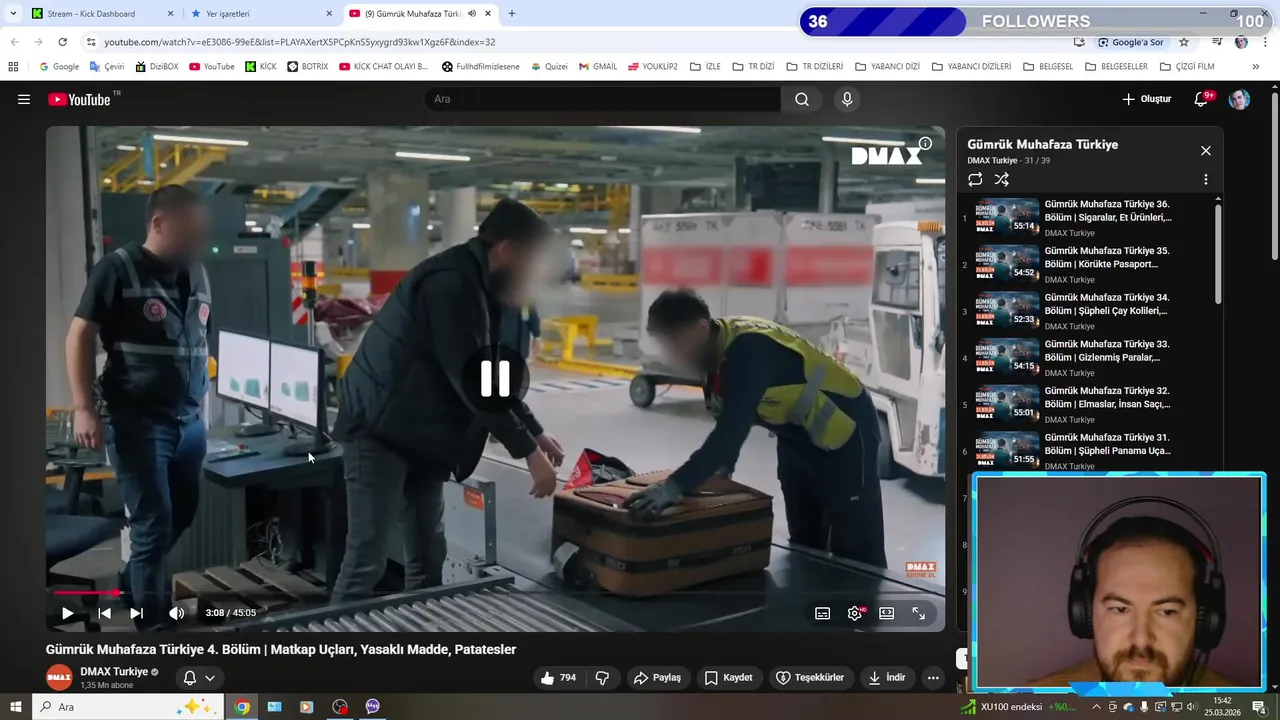The height and width of the screenshot is (720, 1280).
Task: Open Chrome from the taskbar
Action: (x=242, y=707)
